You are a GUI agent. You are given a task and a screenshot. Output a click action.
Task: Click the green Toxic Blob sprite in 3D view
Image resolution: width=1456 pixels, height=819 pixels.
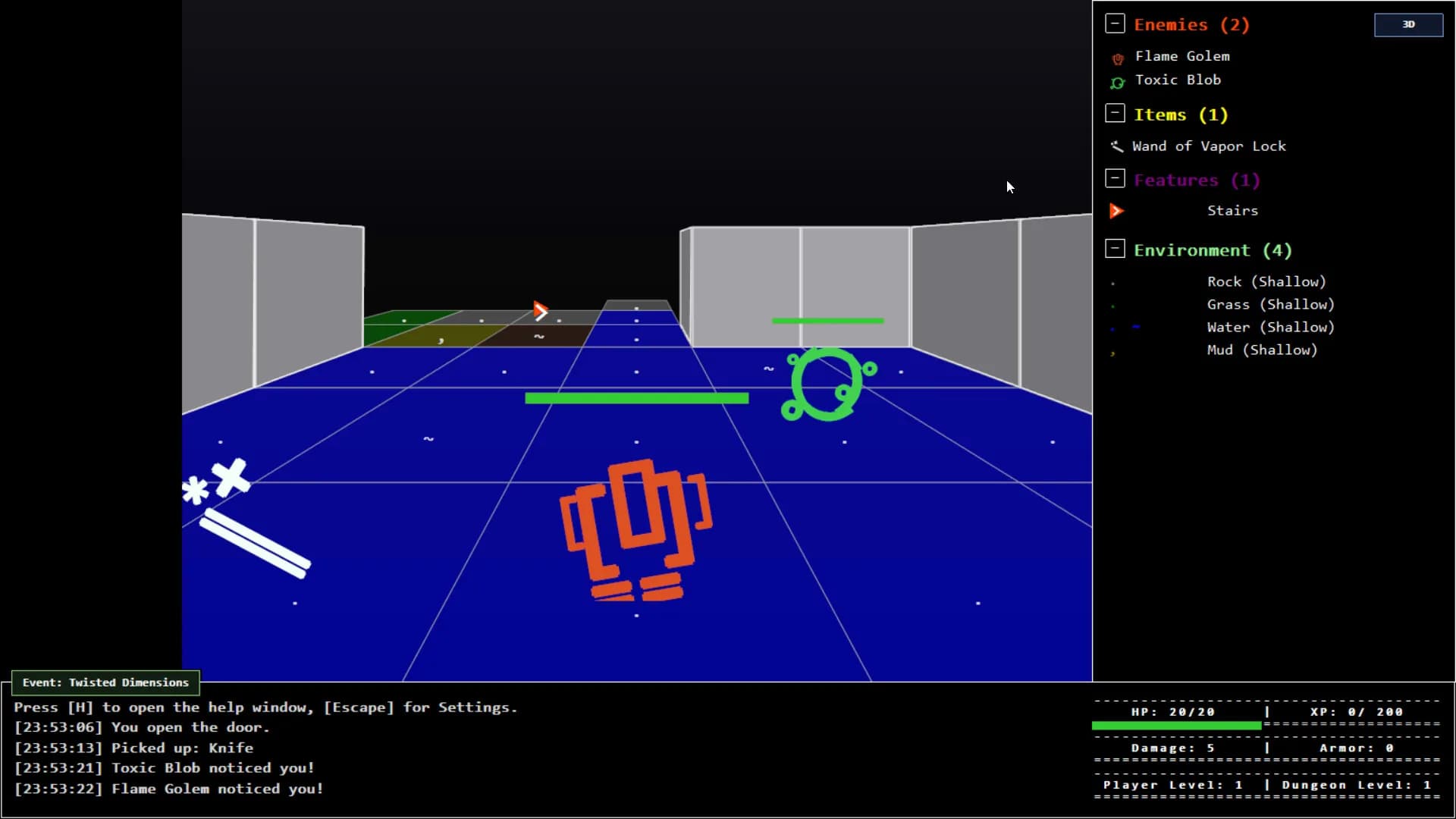pyautogui.click(x=828, y=384)
